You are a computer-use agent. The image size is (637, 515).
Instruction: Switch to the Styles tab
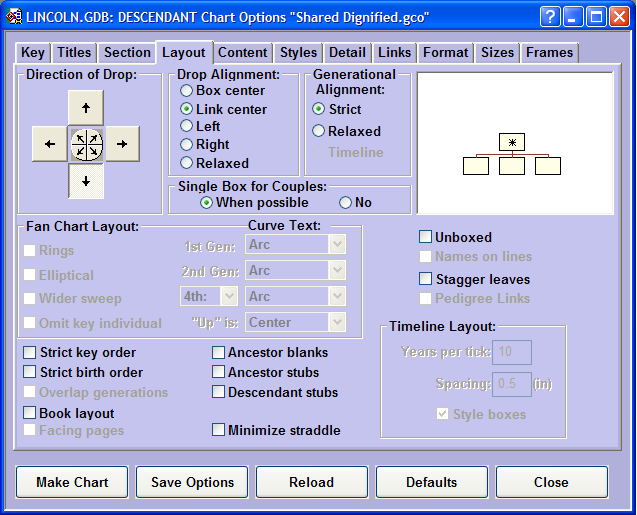click(x=298, y=53)
